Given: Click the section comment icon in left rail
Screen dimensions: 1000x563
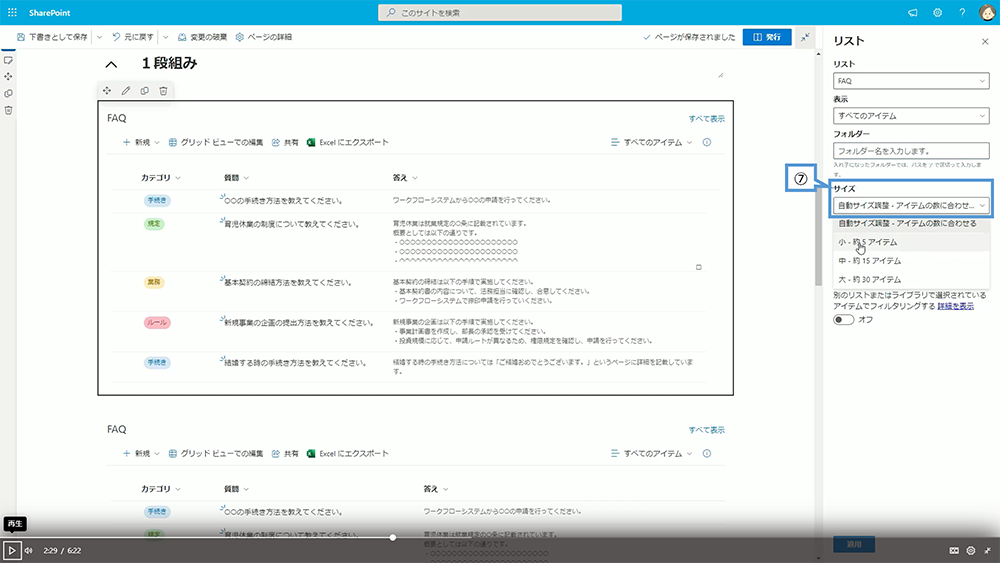Looking at the screenshot, I should pyautogui.click(x=8, y=60).
